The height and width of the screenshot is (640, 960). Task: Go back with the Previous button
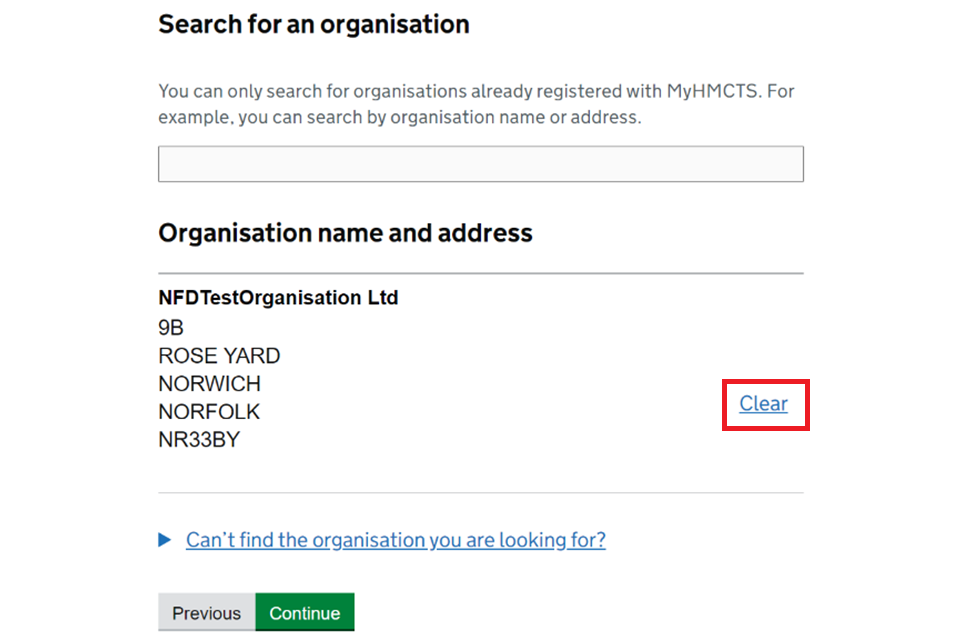[206, 613]
